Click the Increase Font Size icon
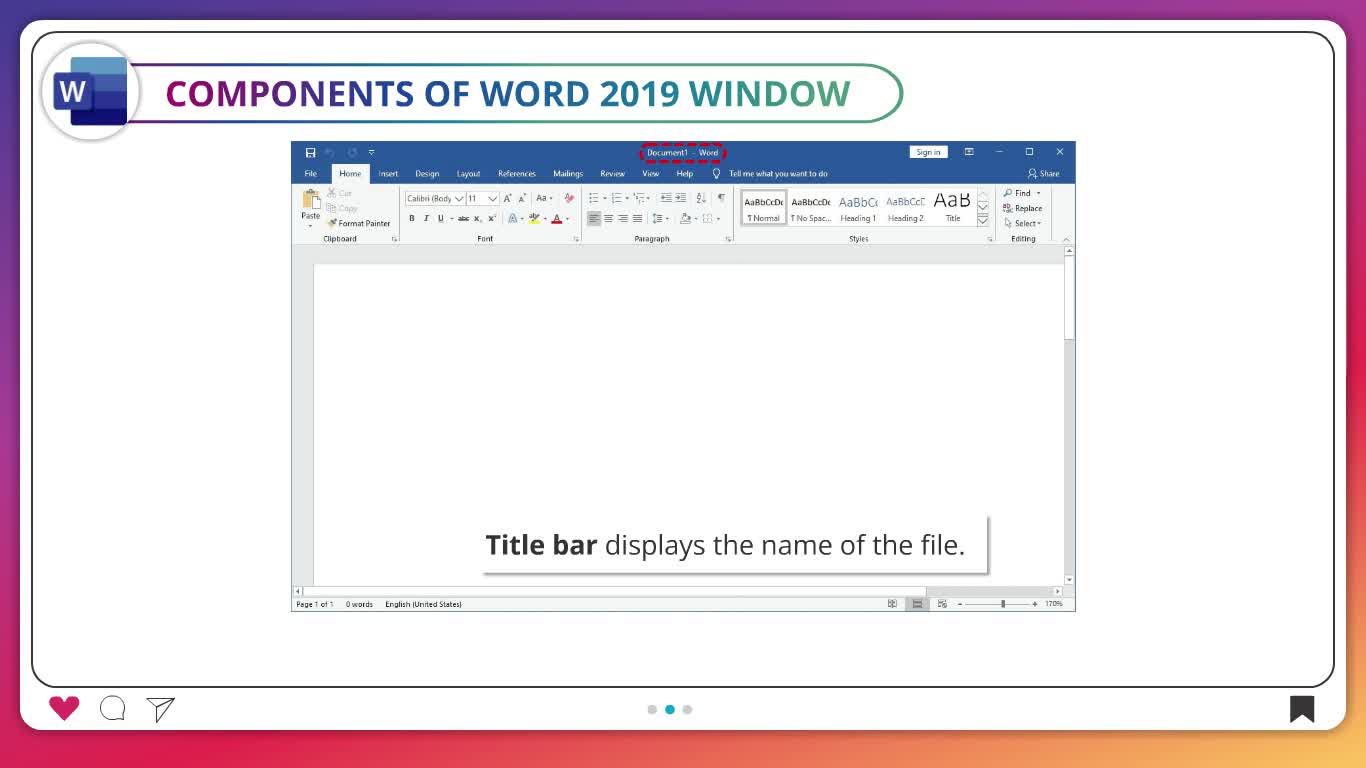The image size is (1366, 768). [x=508, y=198]
